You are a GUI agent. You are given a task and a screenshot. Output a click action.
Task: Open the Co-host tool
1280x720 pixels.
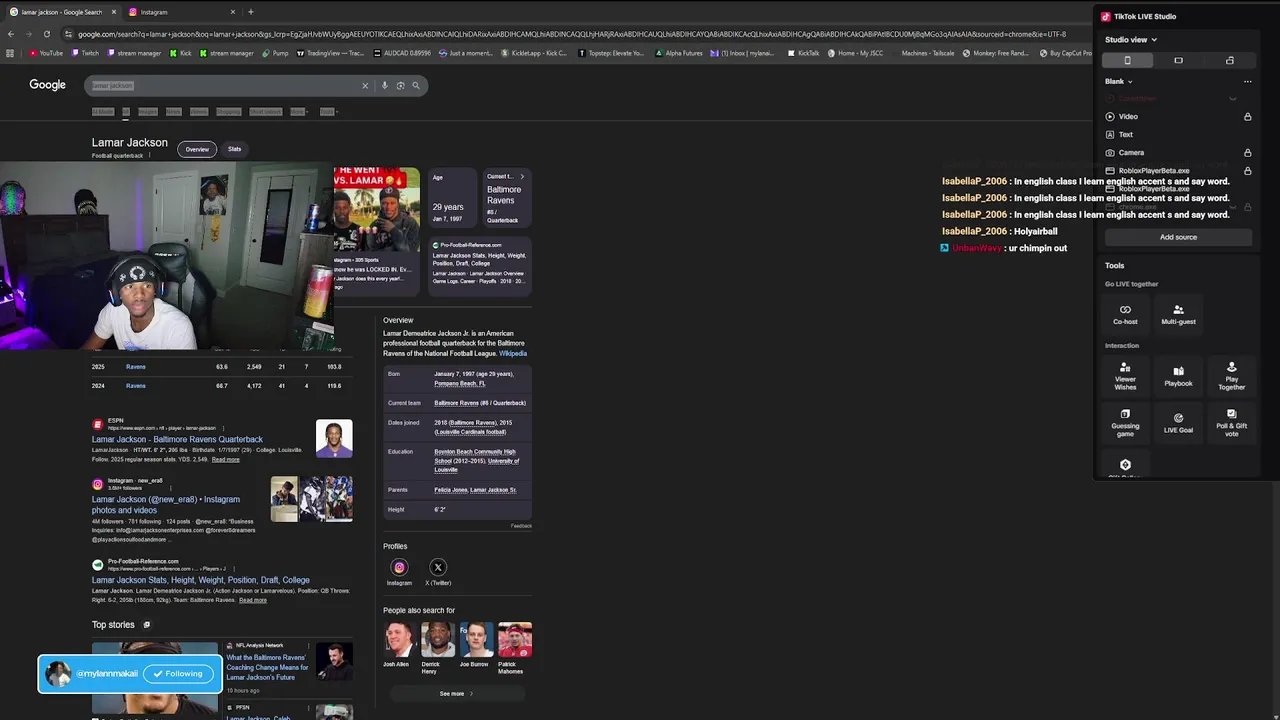1125,315
